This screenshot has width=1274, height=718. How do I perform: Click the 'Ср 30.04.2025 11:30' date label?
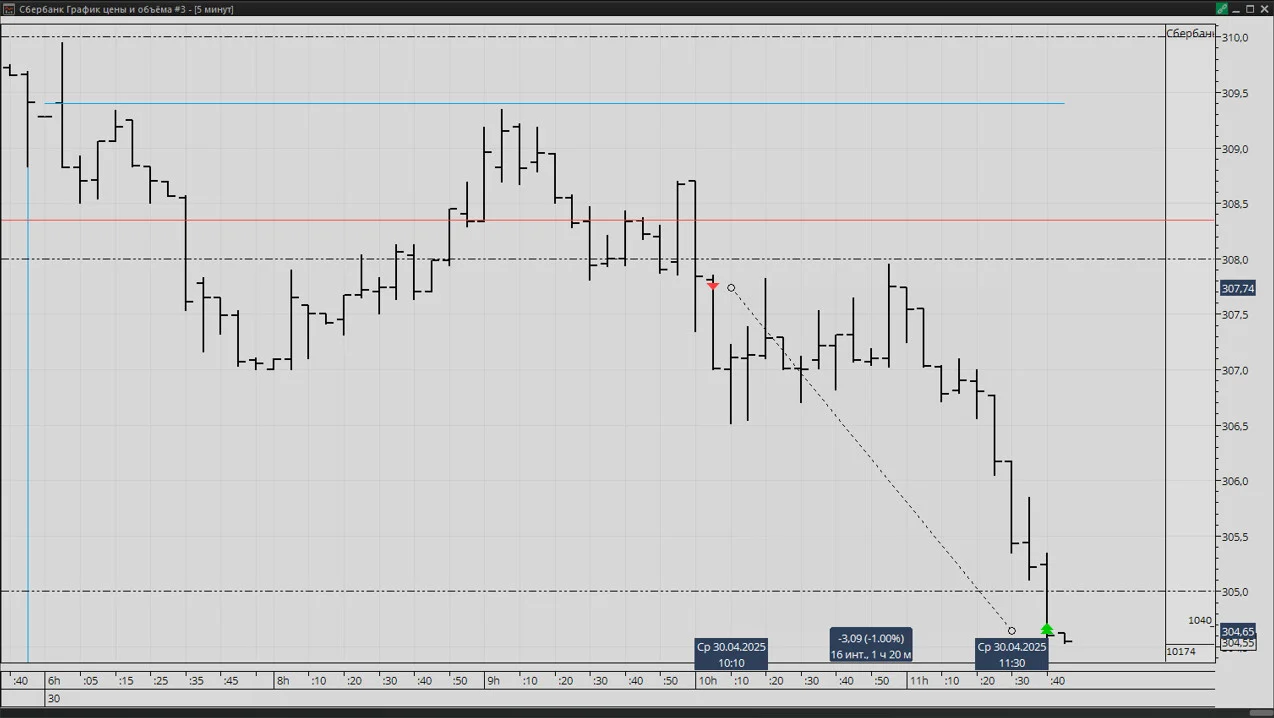coord(1012,654)
